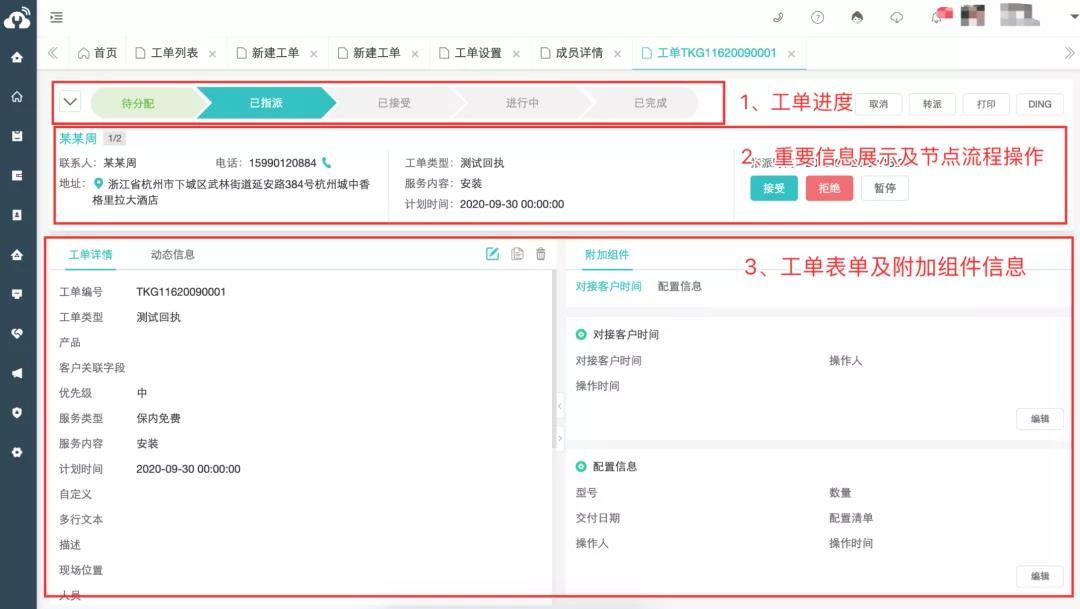Click the green phone icon beside 15990120884
Image resolution: width=1080 pixels, height=609 pixels.
[x=327, y=162]
